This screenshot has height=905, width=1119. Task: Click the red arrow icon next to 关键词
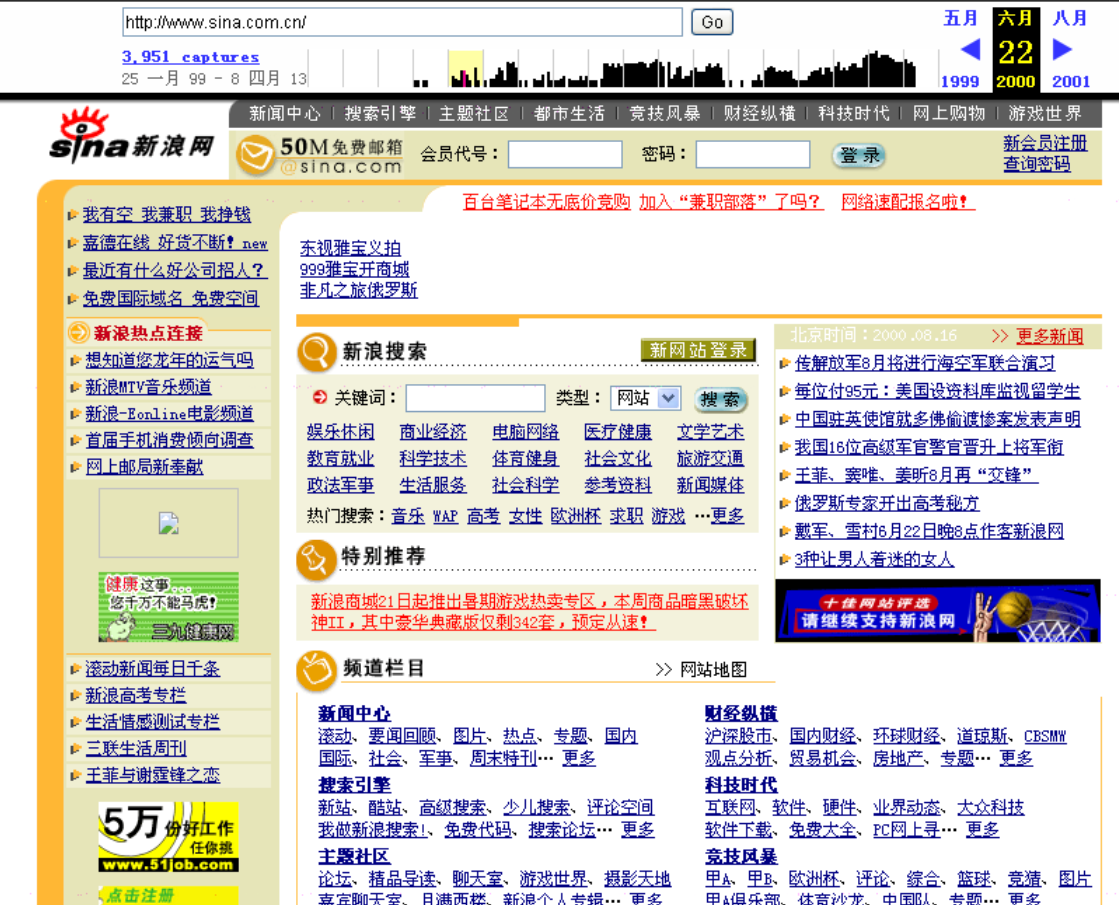tap(319, 398)
